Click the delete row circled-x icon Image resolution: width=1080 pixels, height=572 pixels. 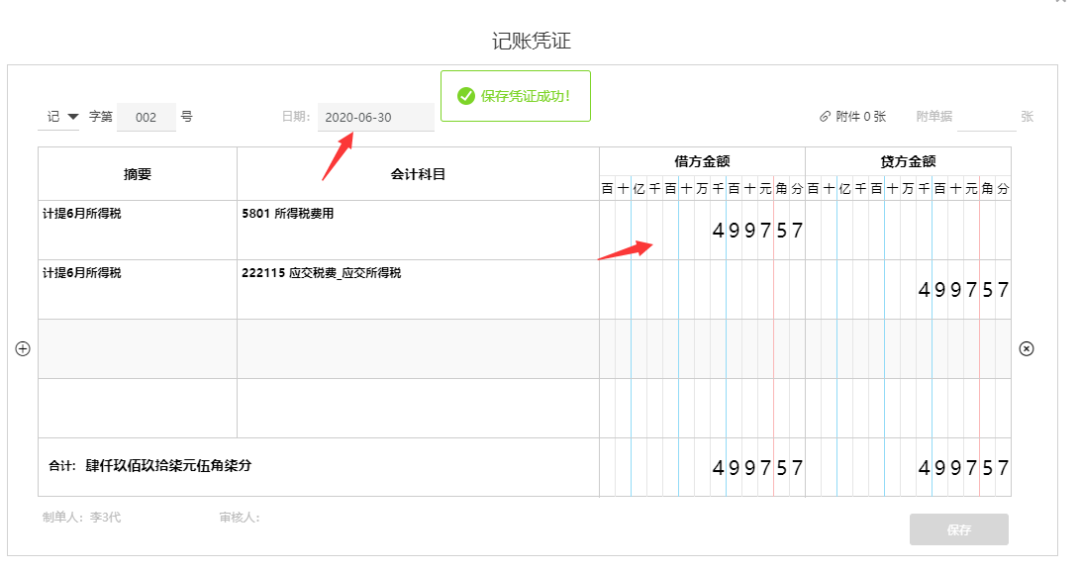coord(1026,349)
